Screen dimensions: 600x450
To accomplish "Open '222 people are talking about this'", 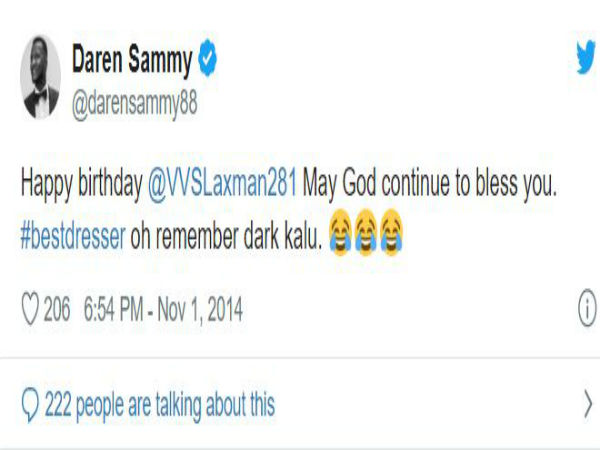I will 160,405.
